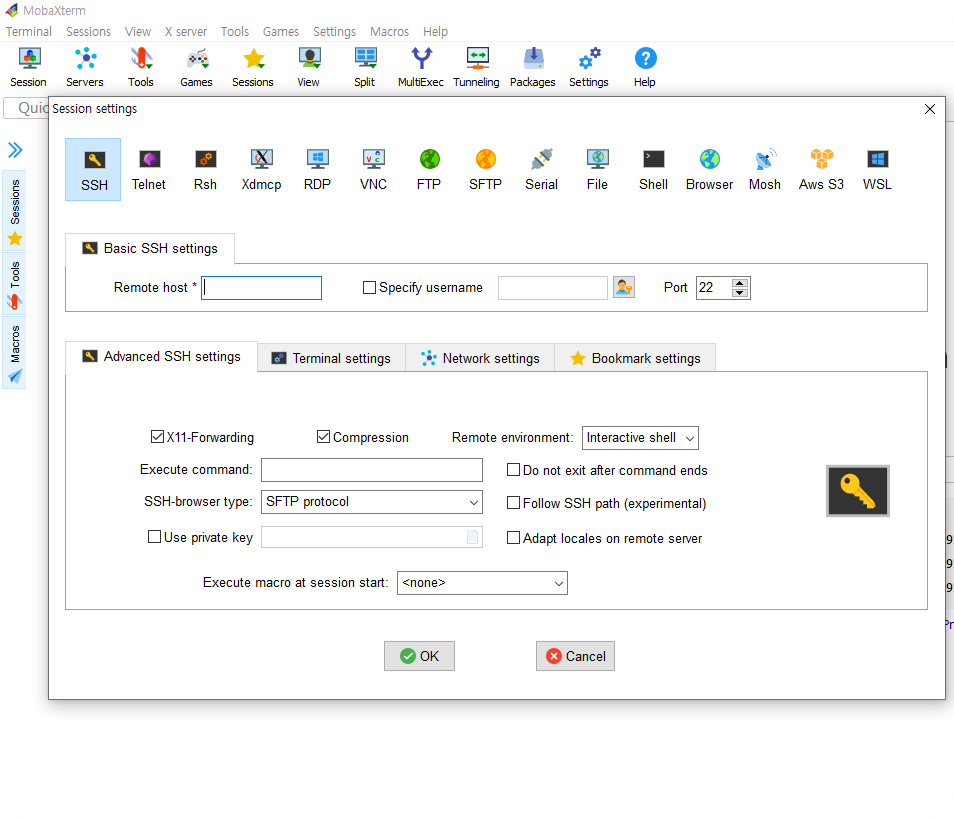
Task: Browse for private key file icon
Action: pos(472,537)
